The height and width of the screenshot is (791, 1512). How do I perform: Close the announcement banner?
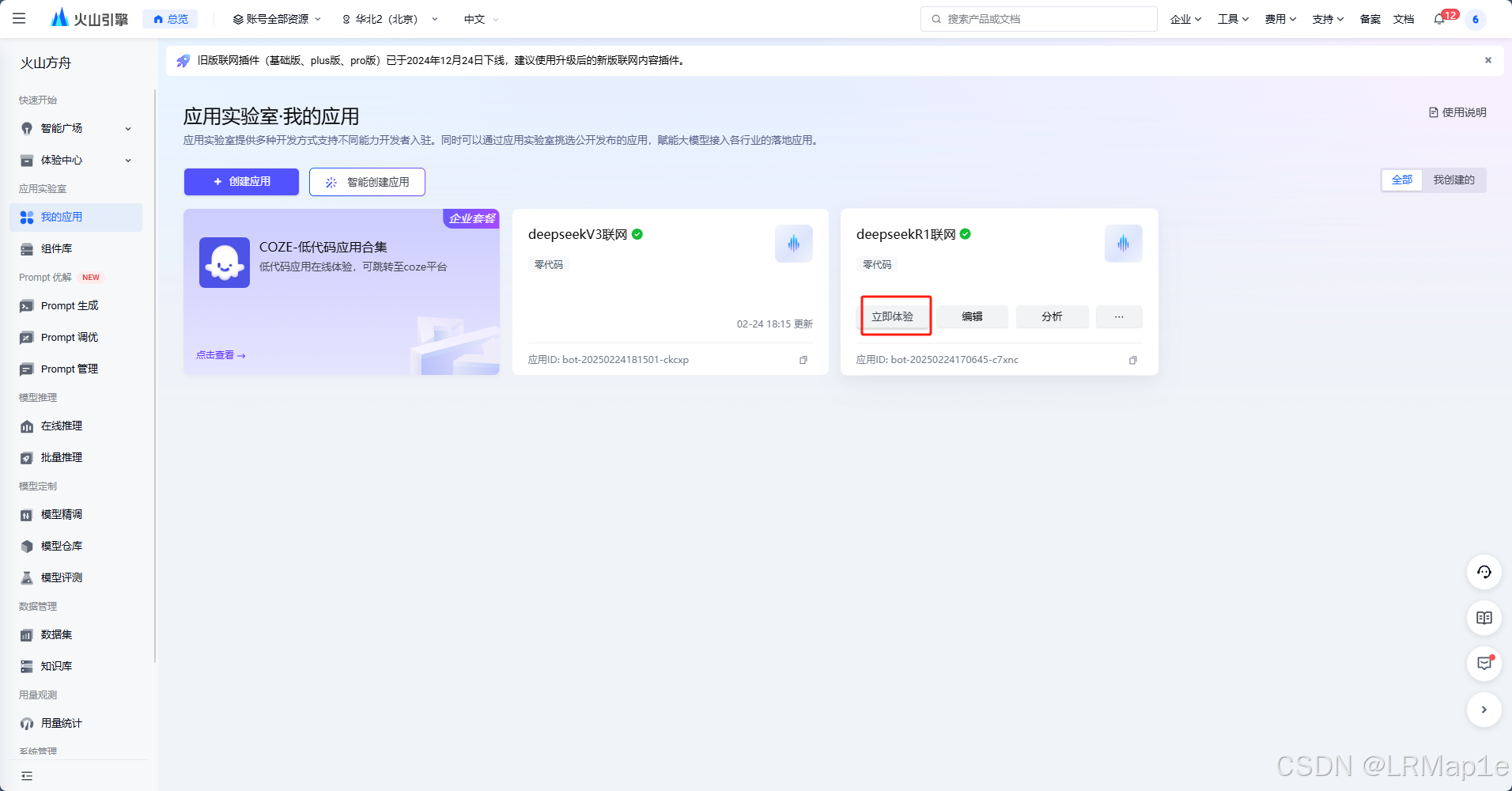pyautogui.click(x=1487, y=60)
